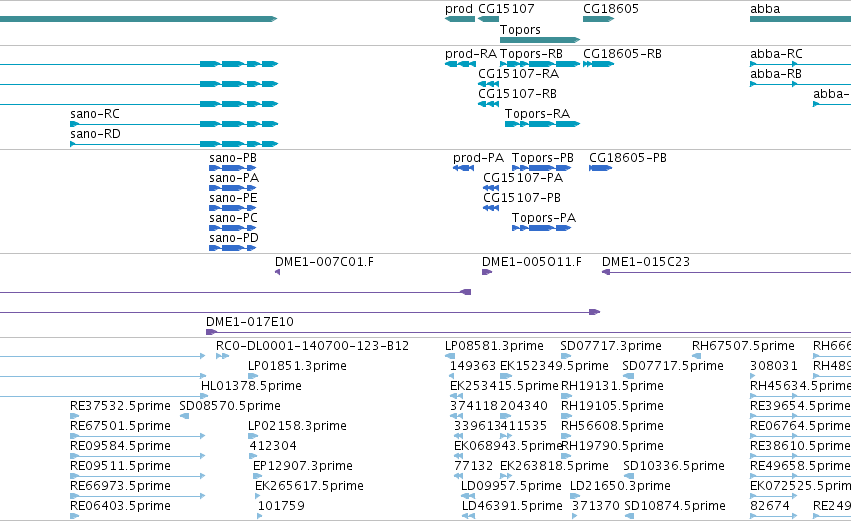Select protein sano-PE
This screenshot has width=851, height=521.
[232, 208]
